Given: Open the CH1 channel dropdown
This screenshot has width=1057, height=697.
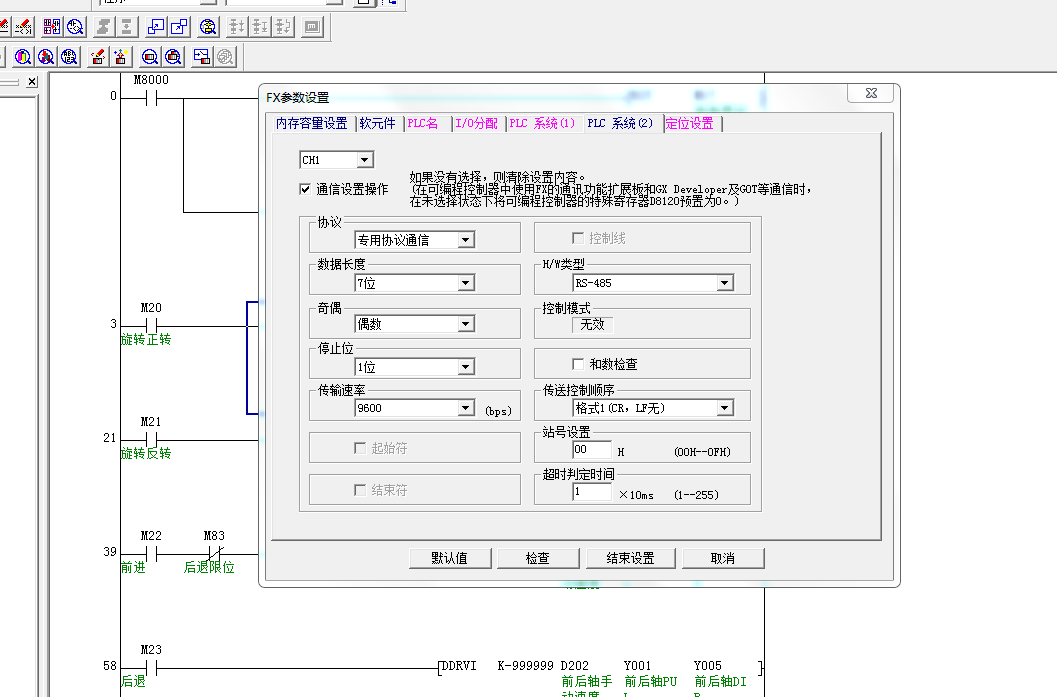Looking at the screenshot, I should (364, 160).
